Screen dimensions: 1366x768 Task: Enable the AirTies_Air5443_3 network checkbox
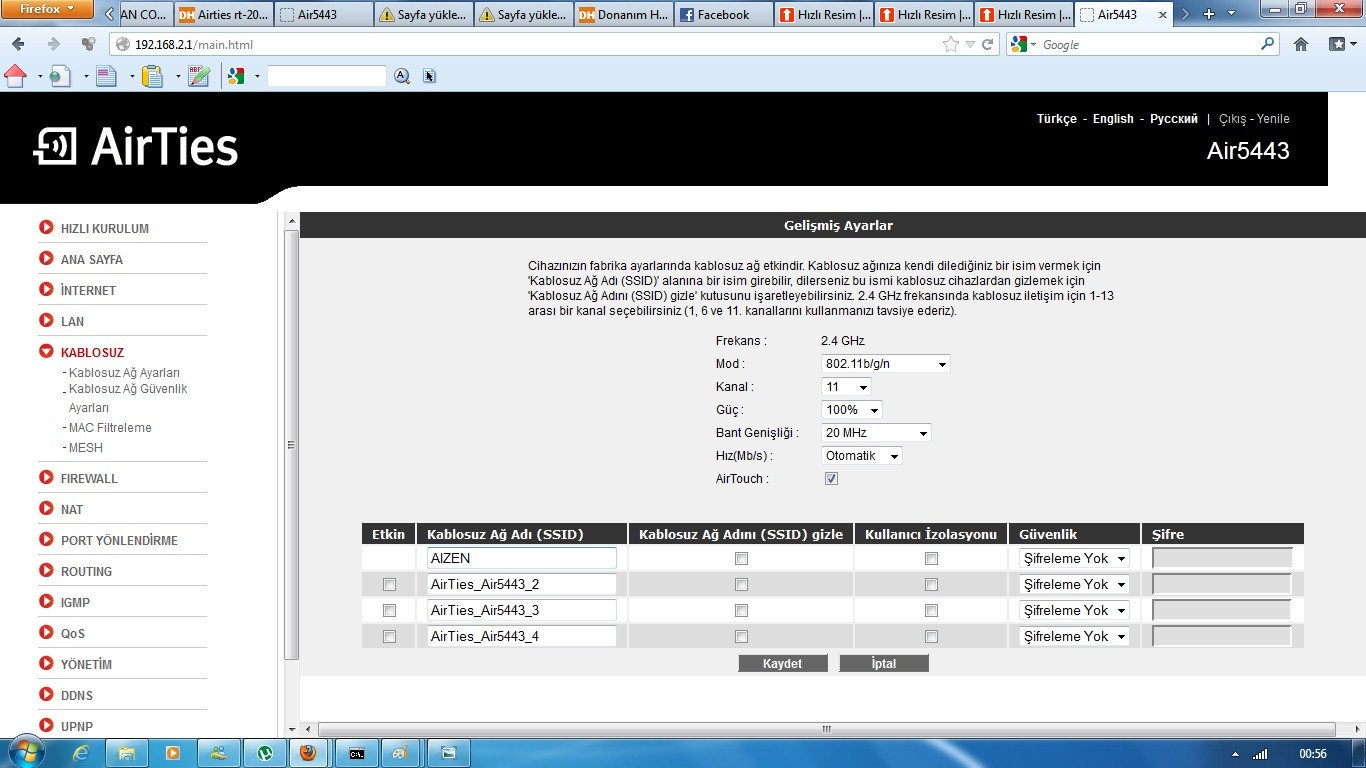pyautogui.click(x=389, y=610)
